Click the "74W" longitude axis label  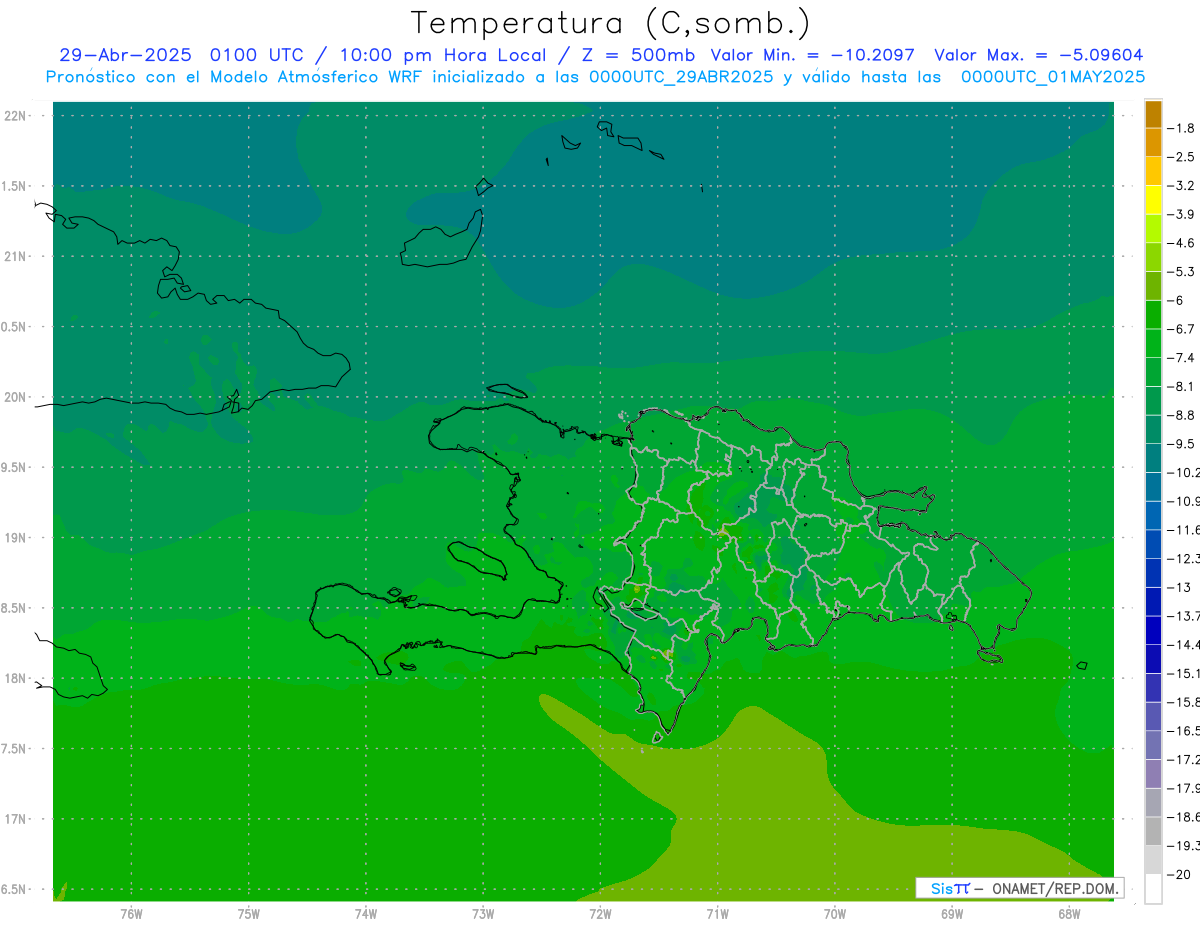click(366, 913)
